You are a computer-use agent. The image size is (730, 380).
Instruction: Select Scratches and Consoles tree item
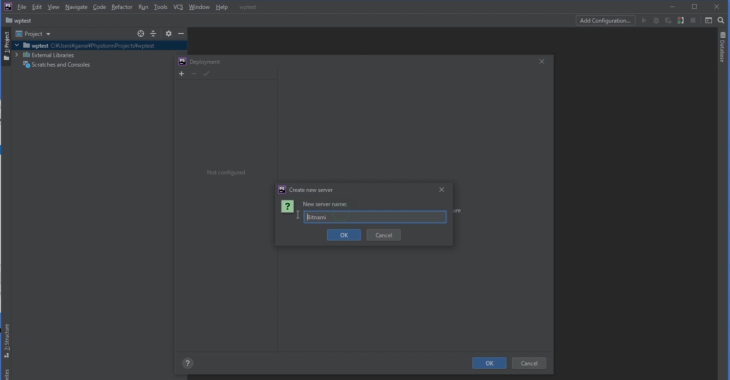point(61,65)
